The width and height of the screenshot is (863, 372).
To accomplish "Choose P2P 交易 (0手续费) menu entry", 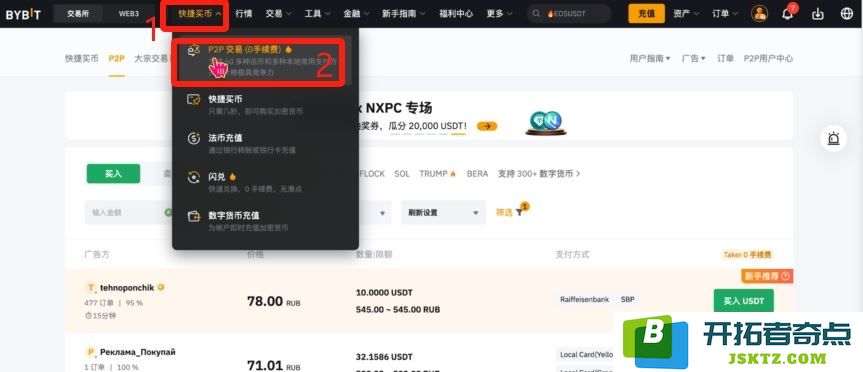I will click(265, 60).
